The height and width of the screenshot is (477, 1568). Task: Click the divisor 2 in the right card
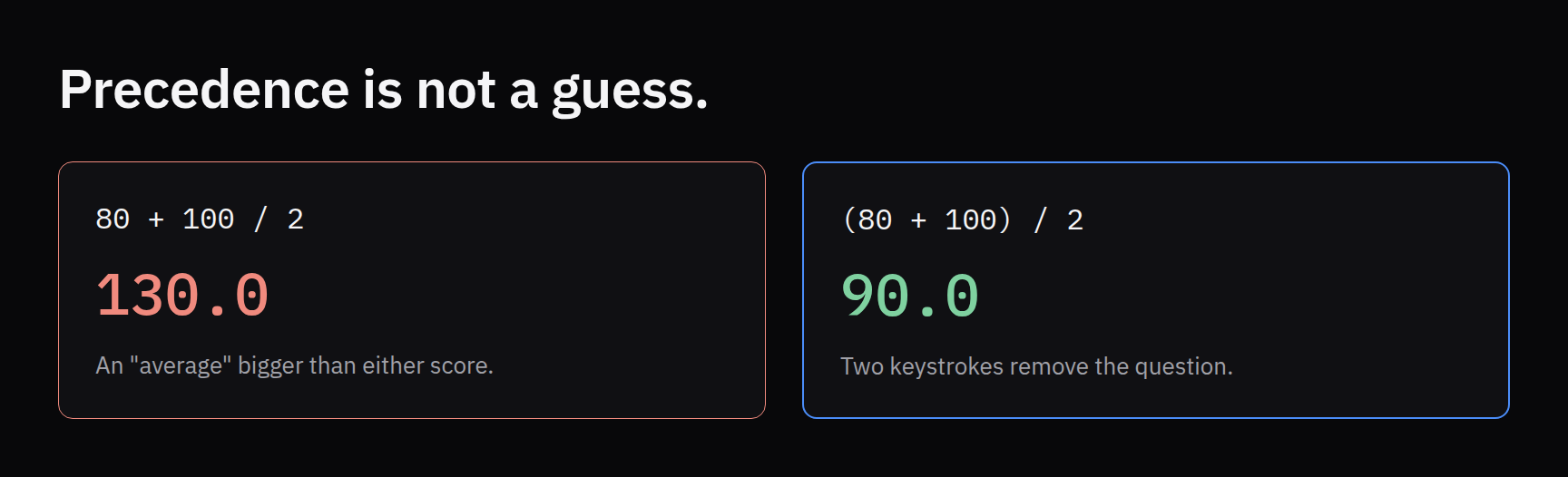tap(1075, 219)
